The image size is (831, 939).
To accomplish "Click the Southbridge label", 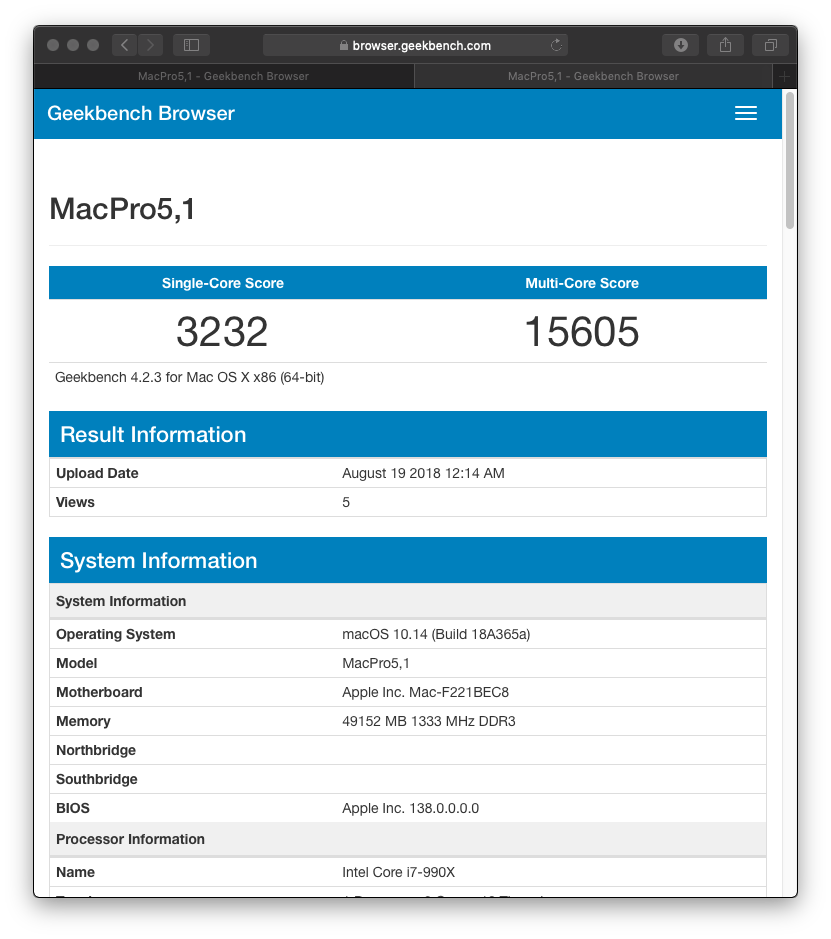I will [x=97, y=779].
